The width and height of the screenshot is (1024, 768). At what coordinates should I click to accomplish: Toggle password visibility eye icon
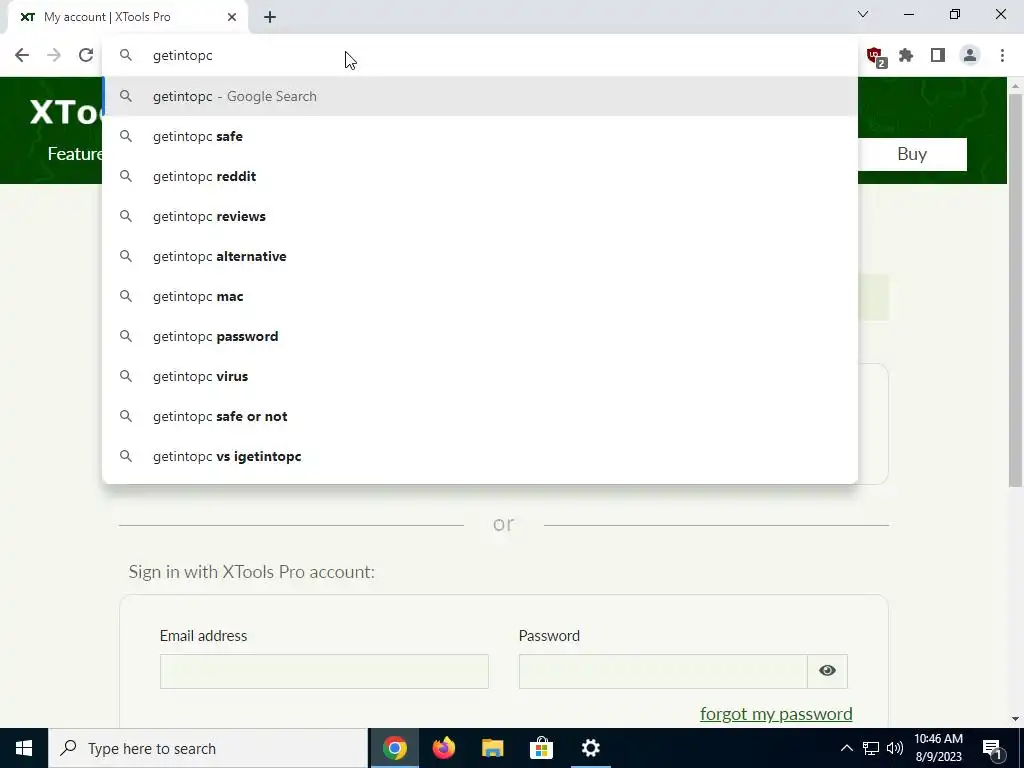coord(827,671)
